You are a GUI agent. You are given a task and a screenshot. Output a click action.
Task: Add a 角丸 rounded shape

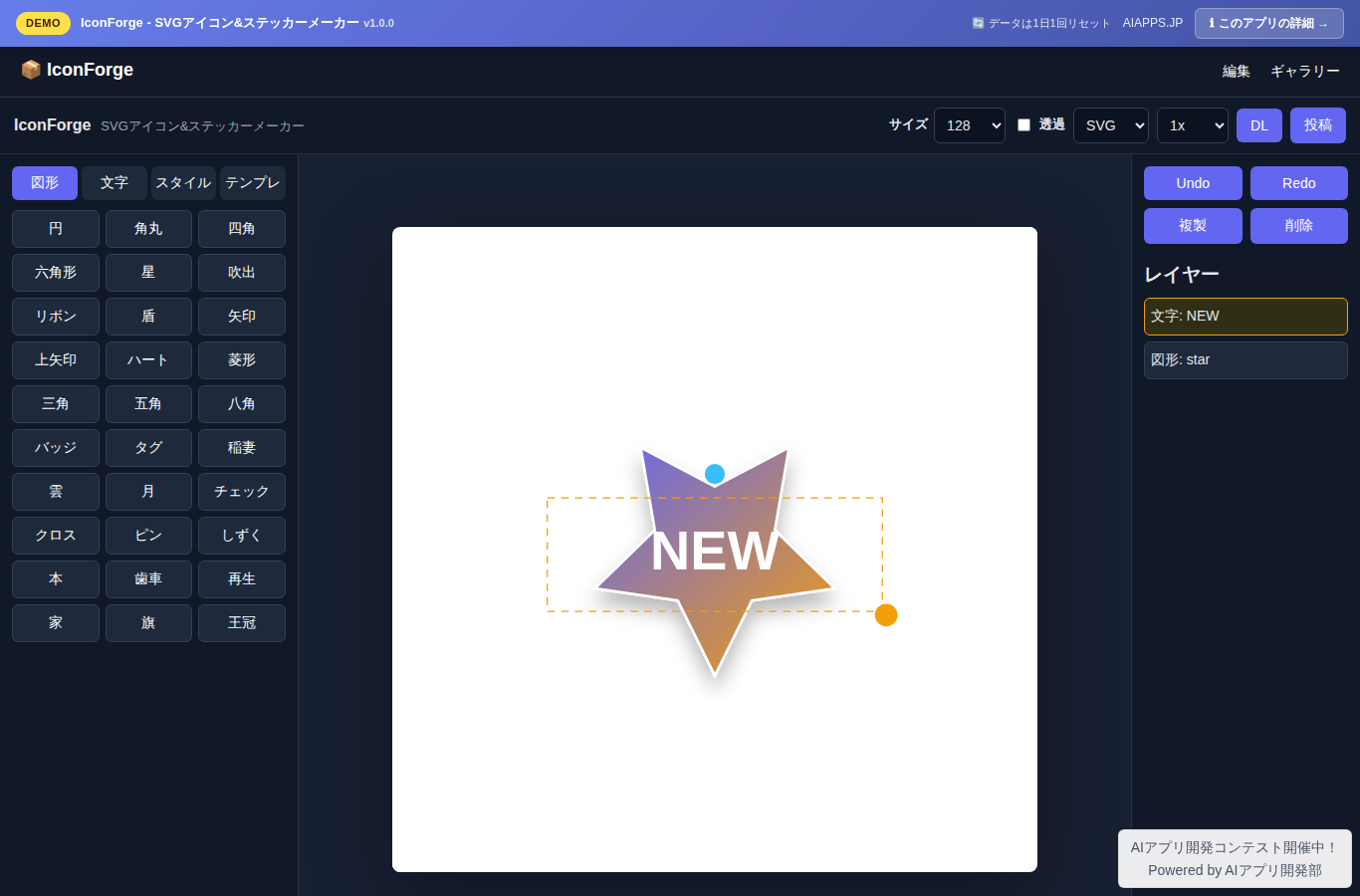[x=148, y=229]
